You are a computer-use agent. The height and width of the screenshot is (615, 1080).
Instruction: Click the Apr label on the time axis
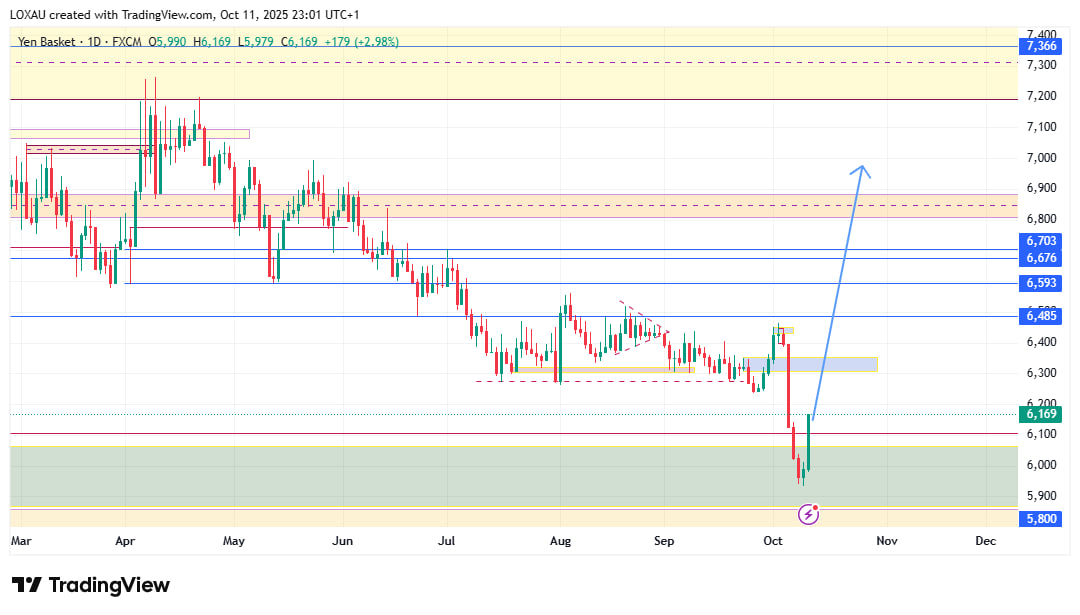tap(125, 541)
